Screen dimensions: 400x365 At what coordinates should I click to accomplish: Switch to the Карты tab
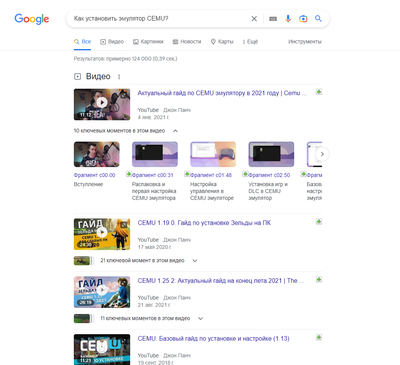point(222,42)
